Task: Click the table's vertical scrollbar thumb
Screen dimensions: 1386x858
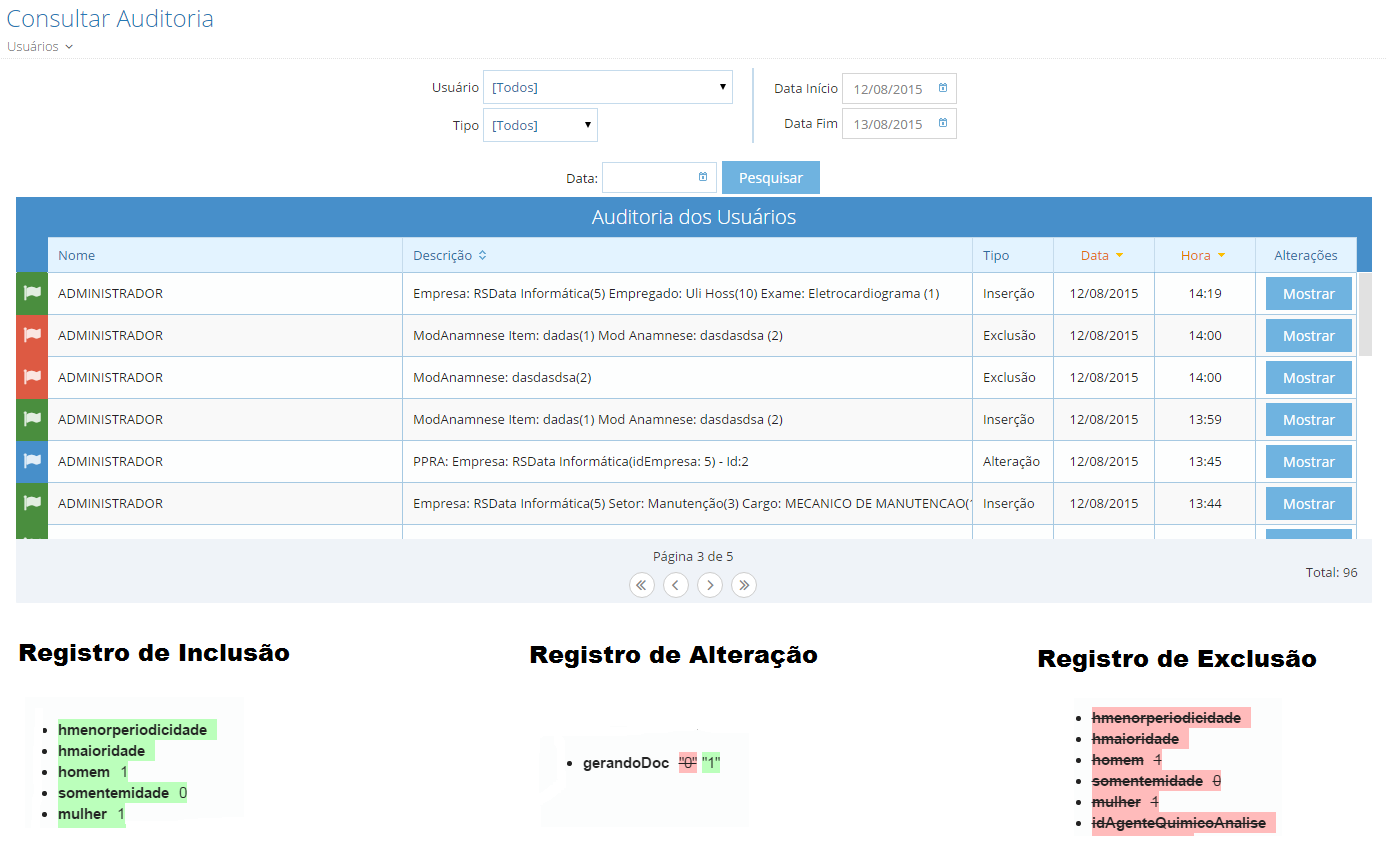Action: point(1365,313)
